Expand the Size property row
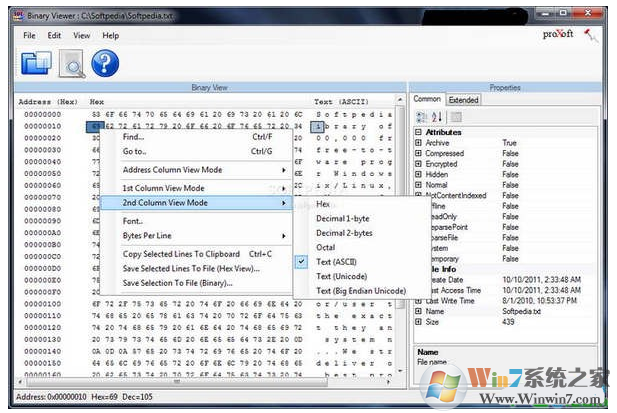 point(418,322)
